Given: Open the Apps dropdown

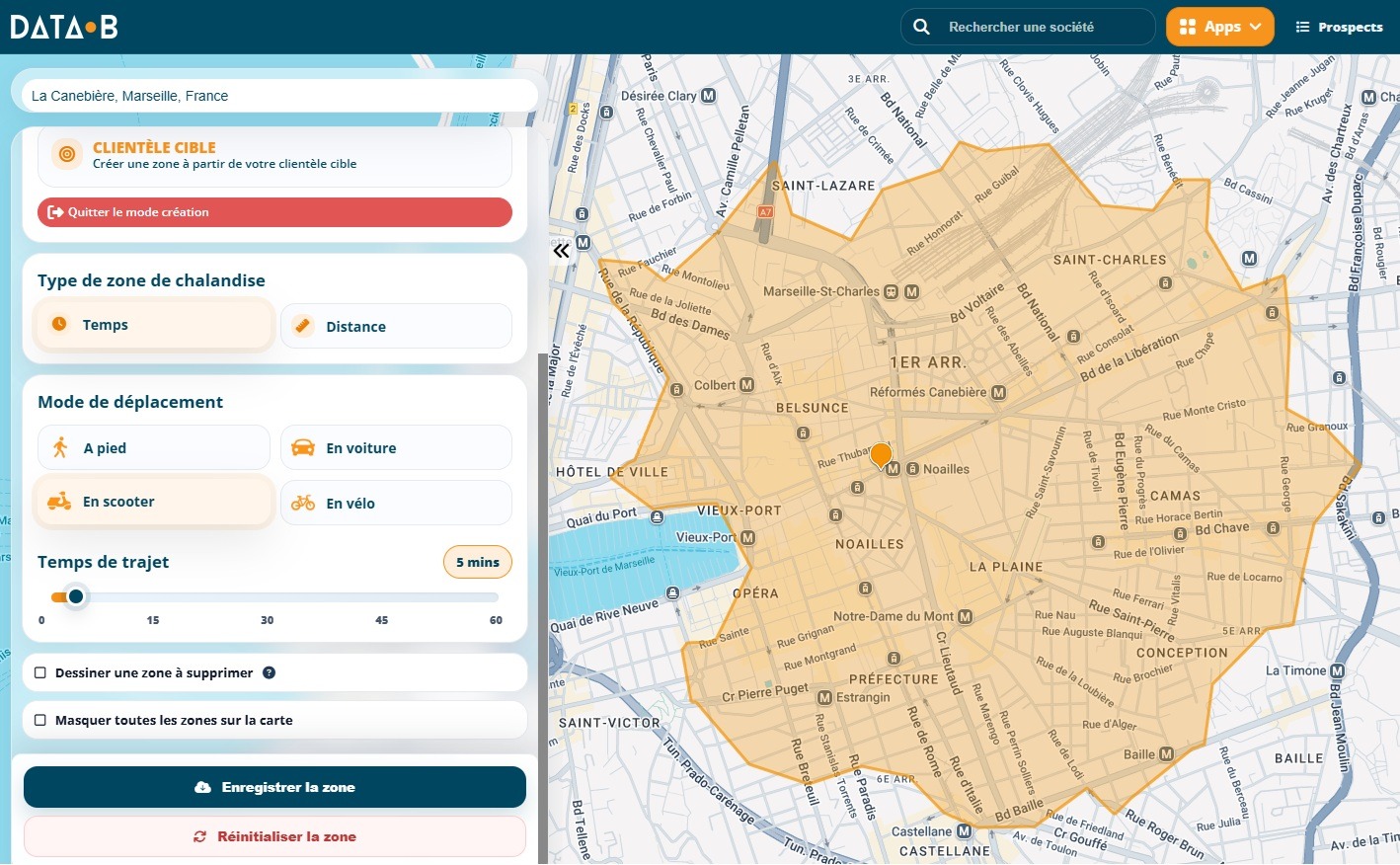Looking at the screenshot, I should 1220,27.
